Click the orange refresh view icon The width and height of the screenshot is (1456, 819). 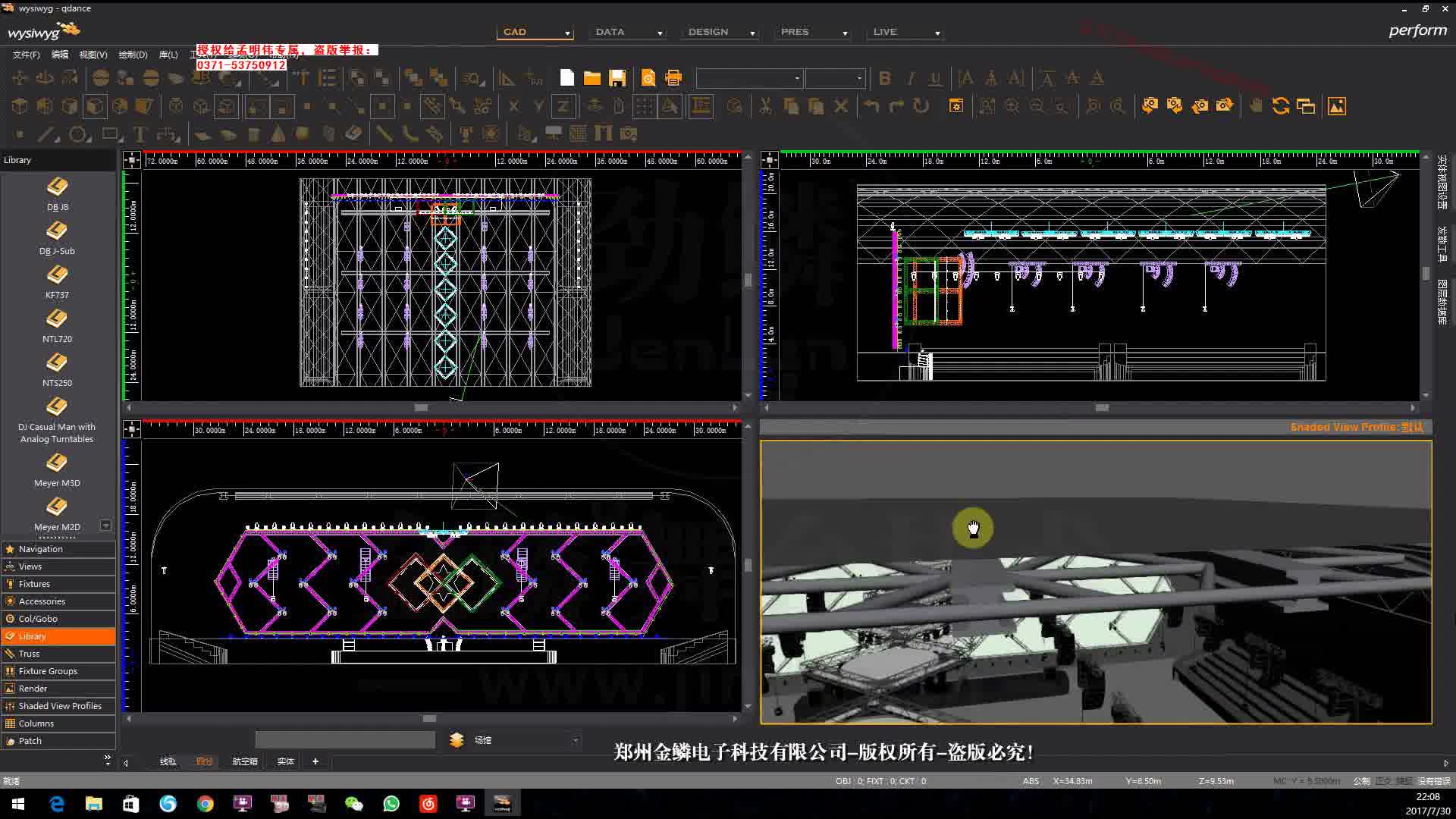(1281, 106)
